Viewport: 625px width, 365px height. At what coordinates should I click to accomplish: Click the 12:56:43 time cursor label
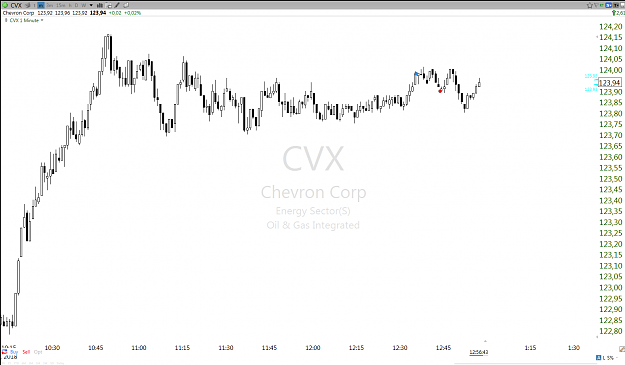click(479, 352)
